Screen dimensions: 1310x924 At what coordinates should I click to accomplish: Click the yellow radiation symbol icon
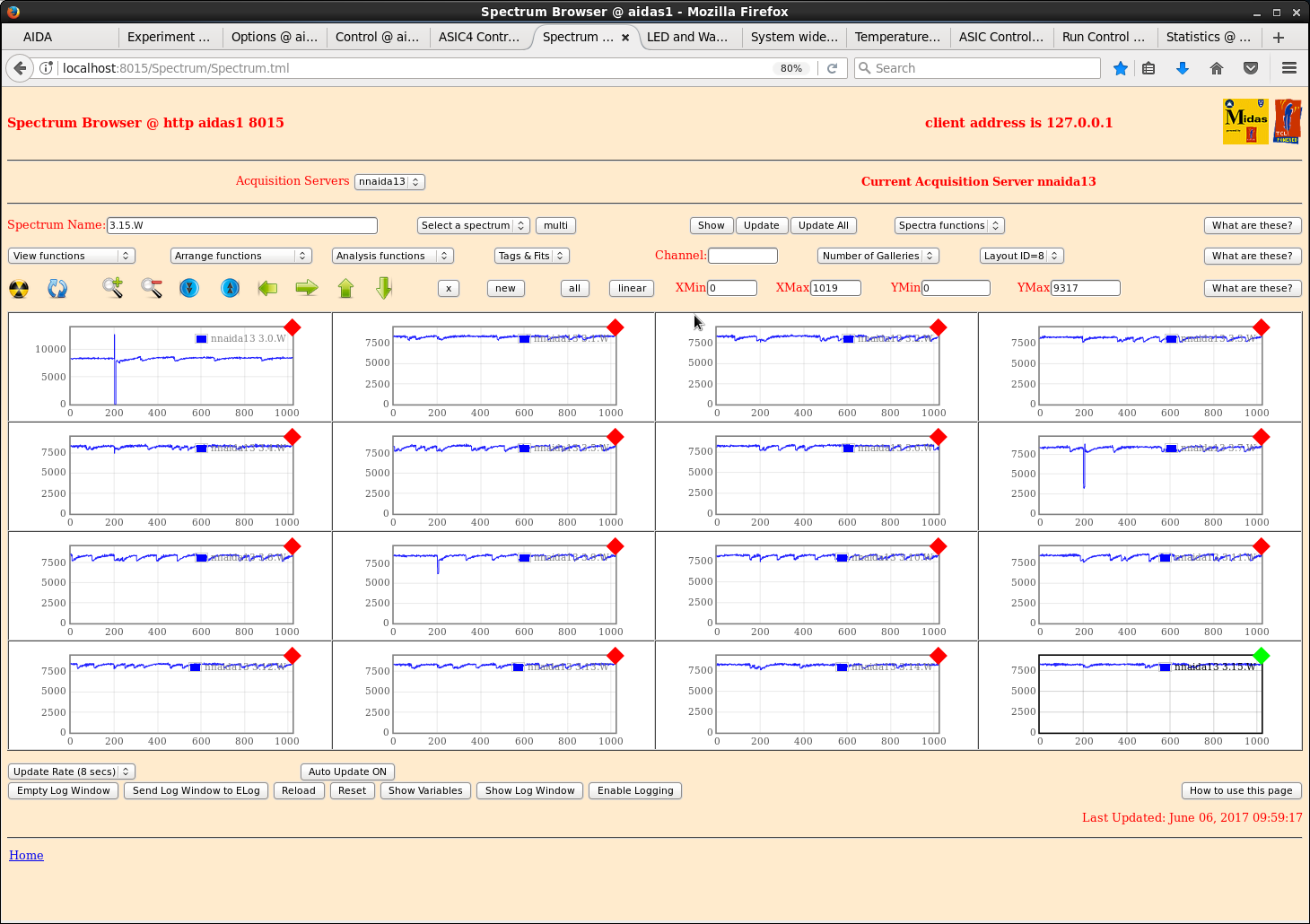(19, 289)
